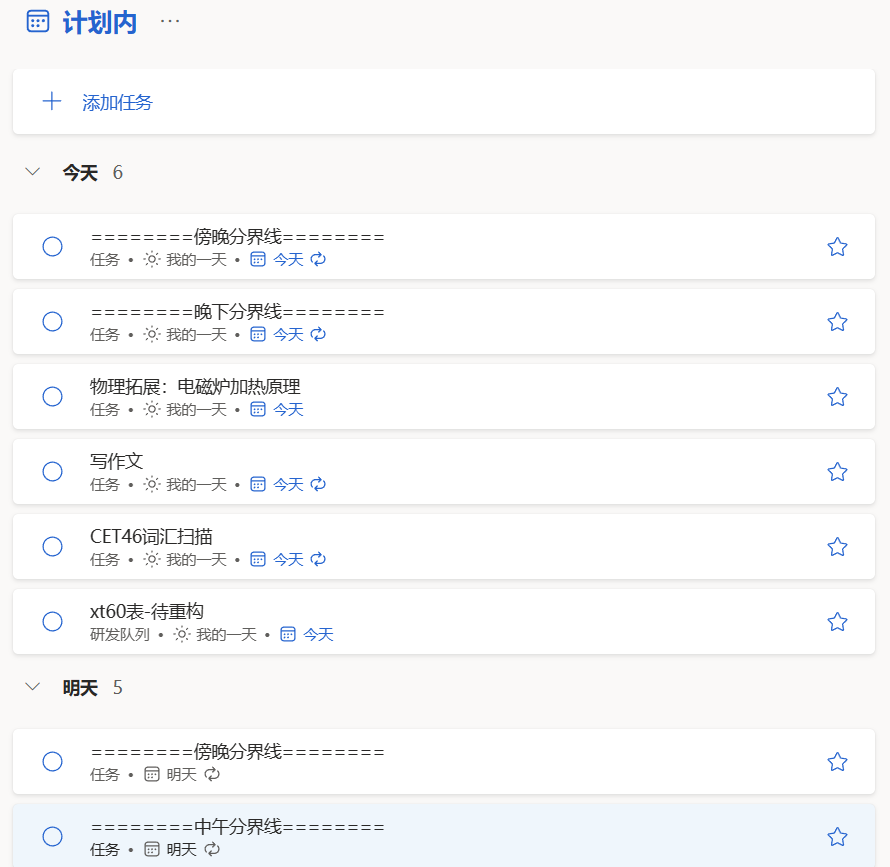The height and width of the screenshot is (867, 890).
Task: Star the 晚下分界线 task
Action: [x=837, y=322]
